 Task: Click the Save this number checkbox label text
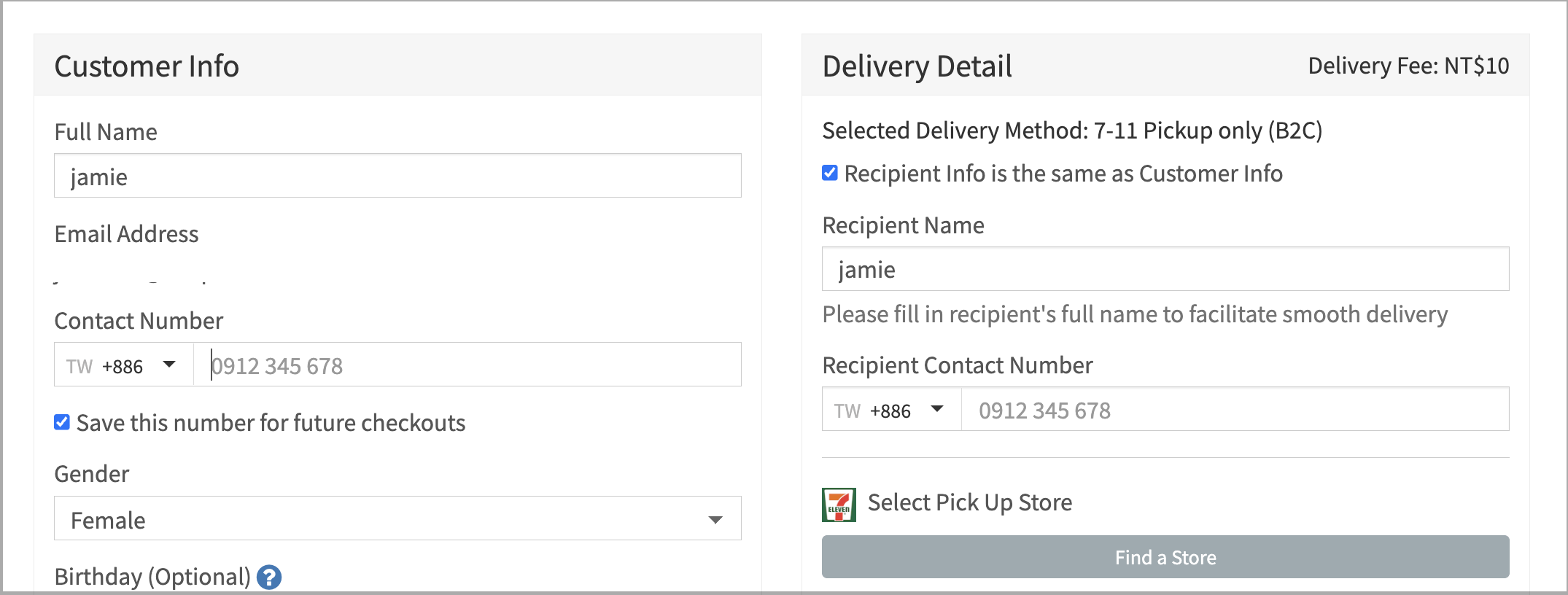tap(271, 423)
